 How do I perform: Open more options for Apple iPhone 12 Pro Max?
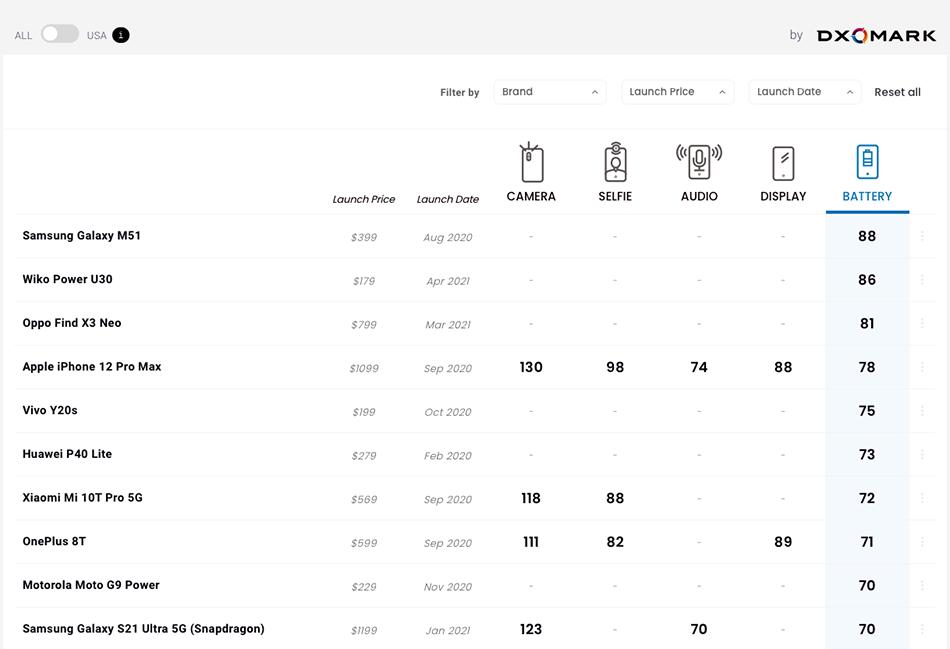[922, 367]
